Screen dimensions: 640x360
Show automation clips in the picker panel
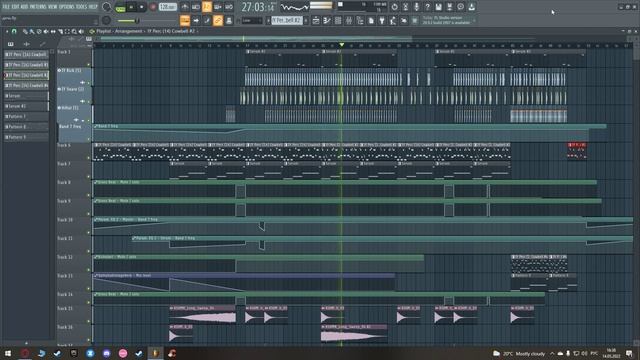[42, 44]
